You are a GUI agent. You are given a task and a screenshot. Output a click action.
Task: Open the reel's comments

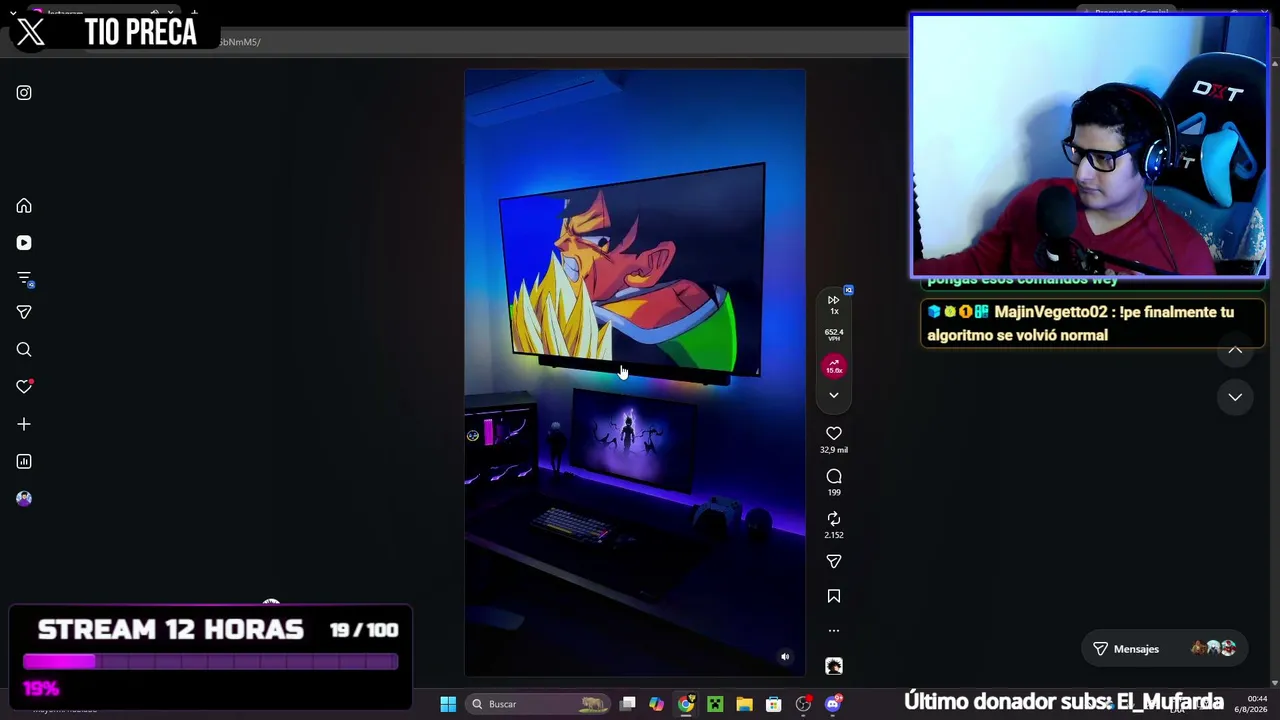pyautogui.click(x=834, y=476)
